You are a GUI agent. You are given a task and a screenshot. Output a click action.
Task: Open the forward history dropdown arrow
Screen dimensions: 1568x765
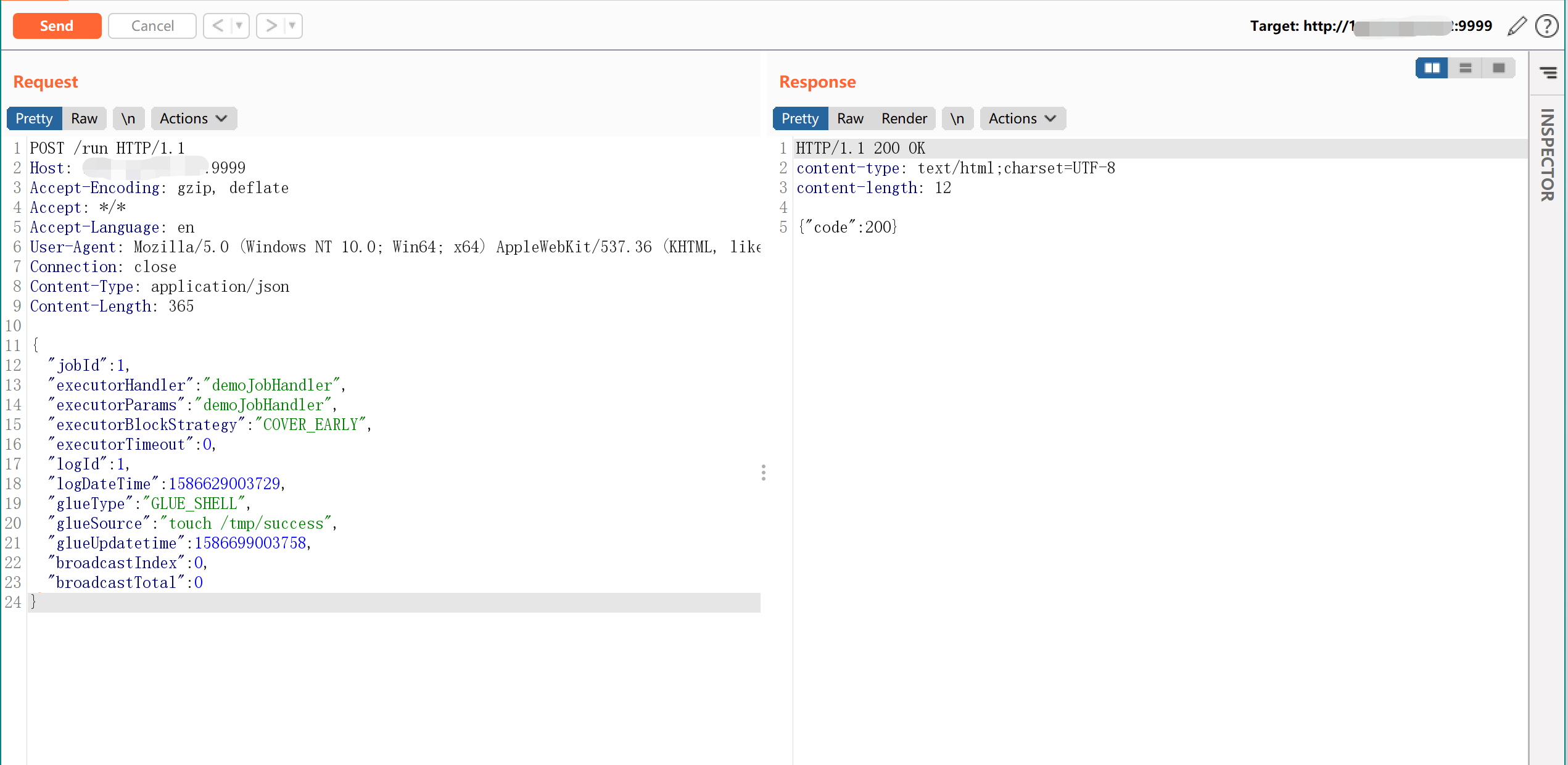click(x=292, y=26)
